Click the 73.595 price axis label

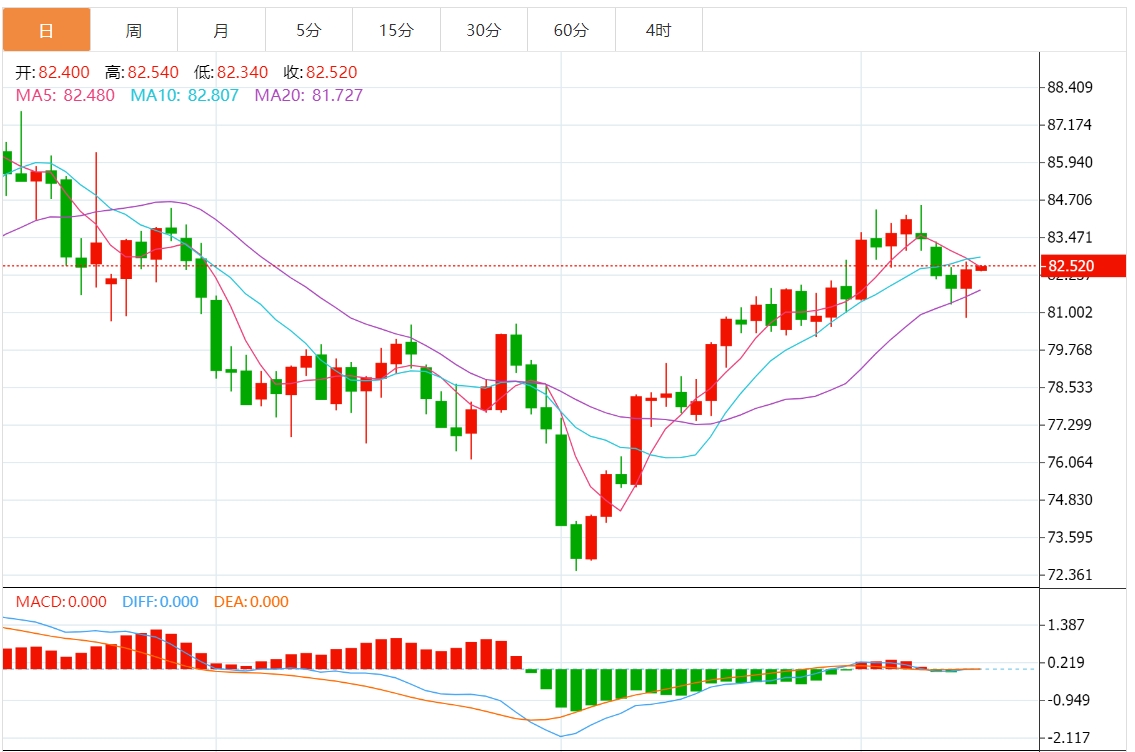pyautogui.click(x=1070, y=537)
